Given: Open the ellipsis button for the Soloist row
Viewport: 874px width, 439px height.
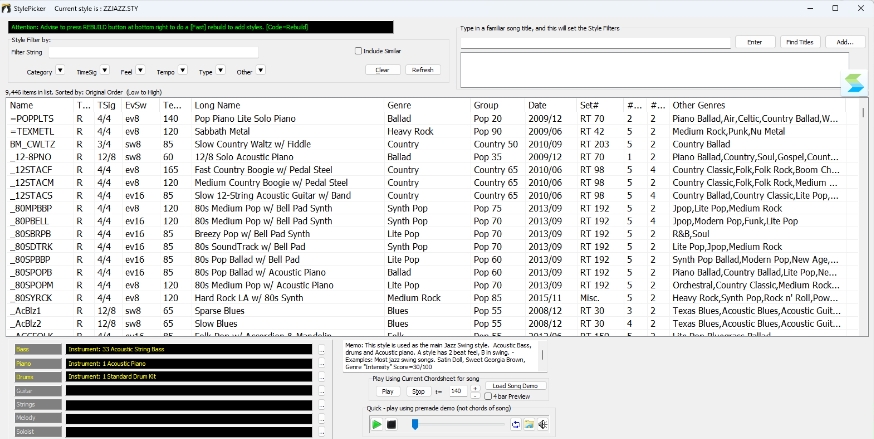Looking at the screenshot, I should tap(322, 432).
